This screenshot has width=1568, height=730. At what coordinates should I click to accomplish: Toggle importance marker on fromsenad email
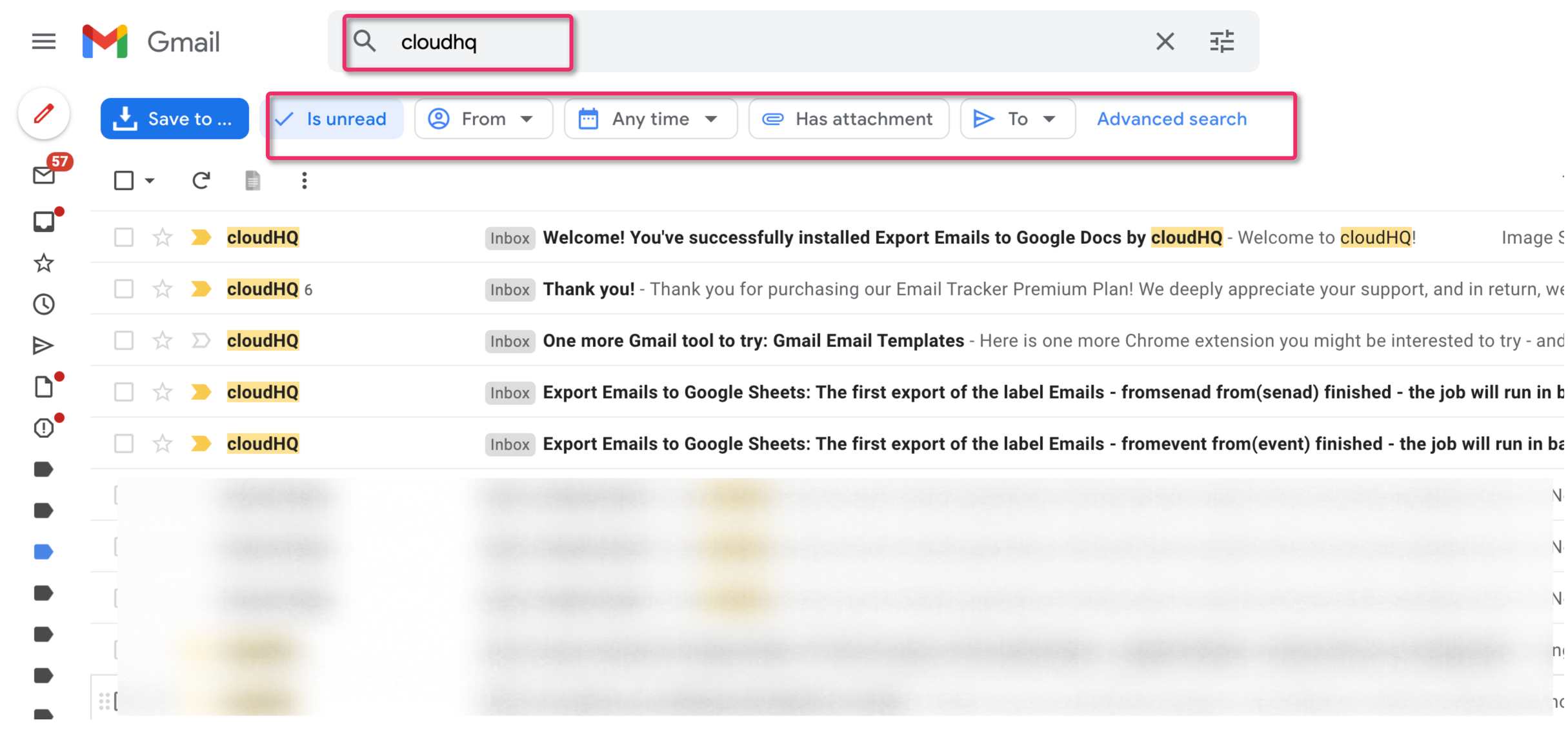pos(201,392)
